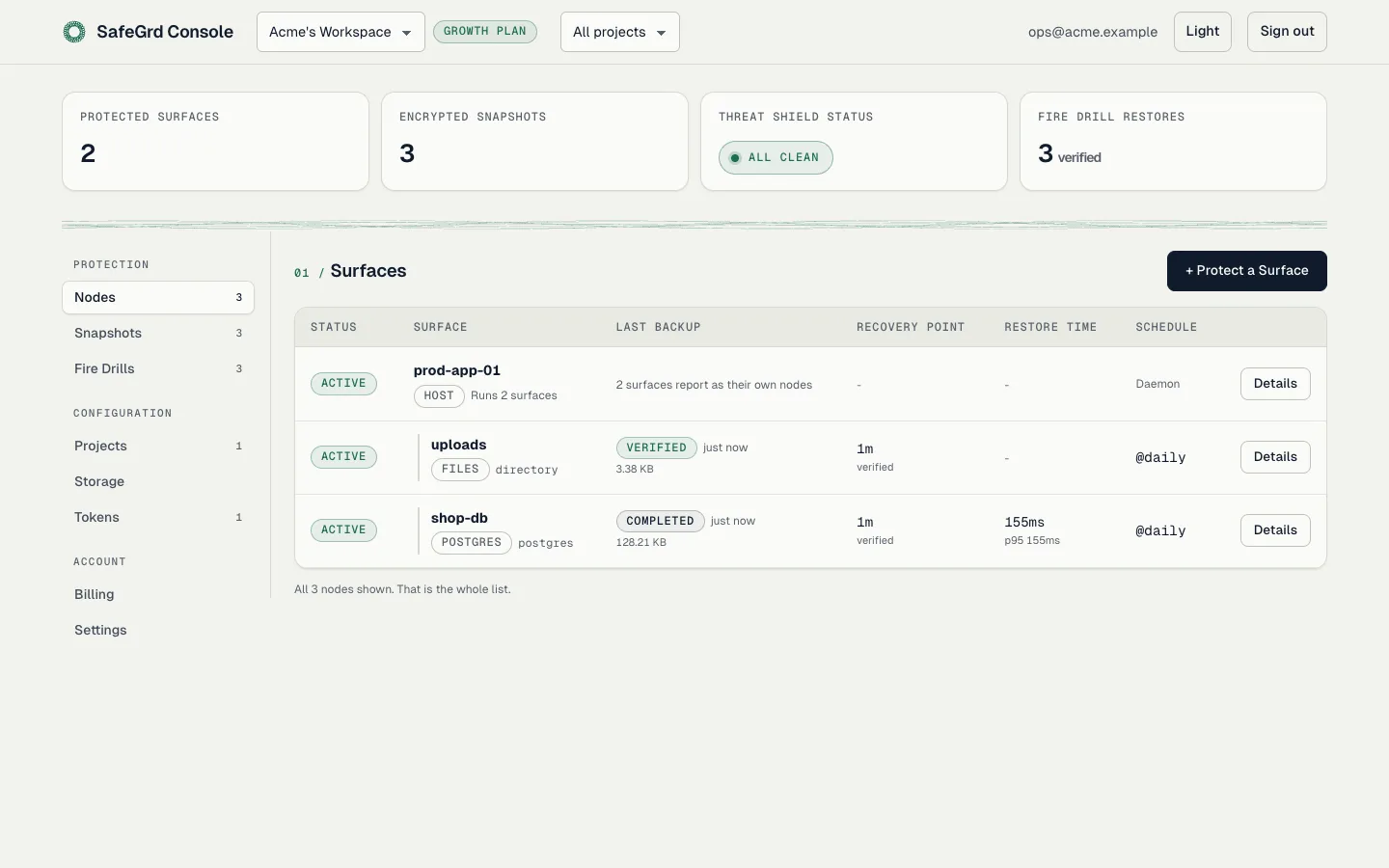Click the Recovery Point column header
This screenshot has width=1389, height=868.
(x=911, y=328)
